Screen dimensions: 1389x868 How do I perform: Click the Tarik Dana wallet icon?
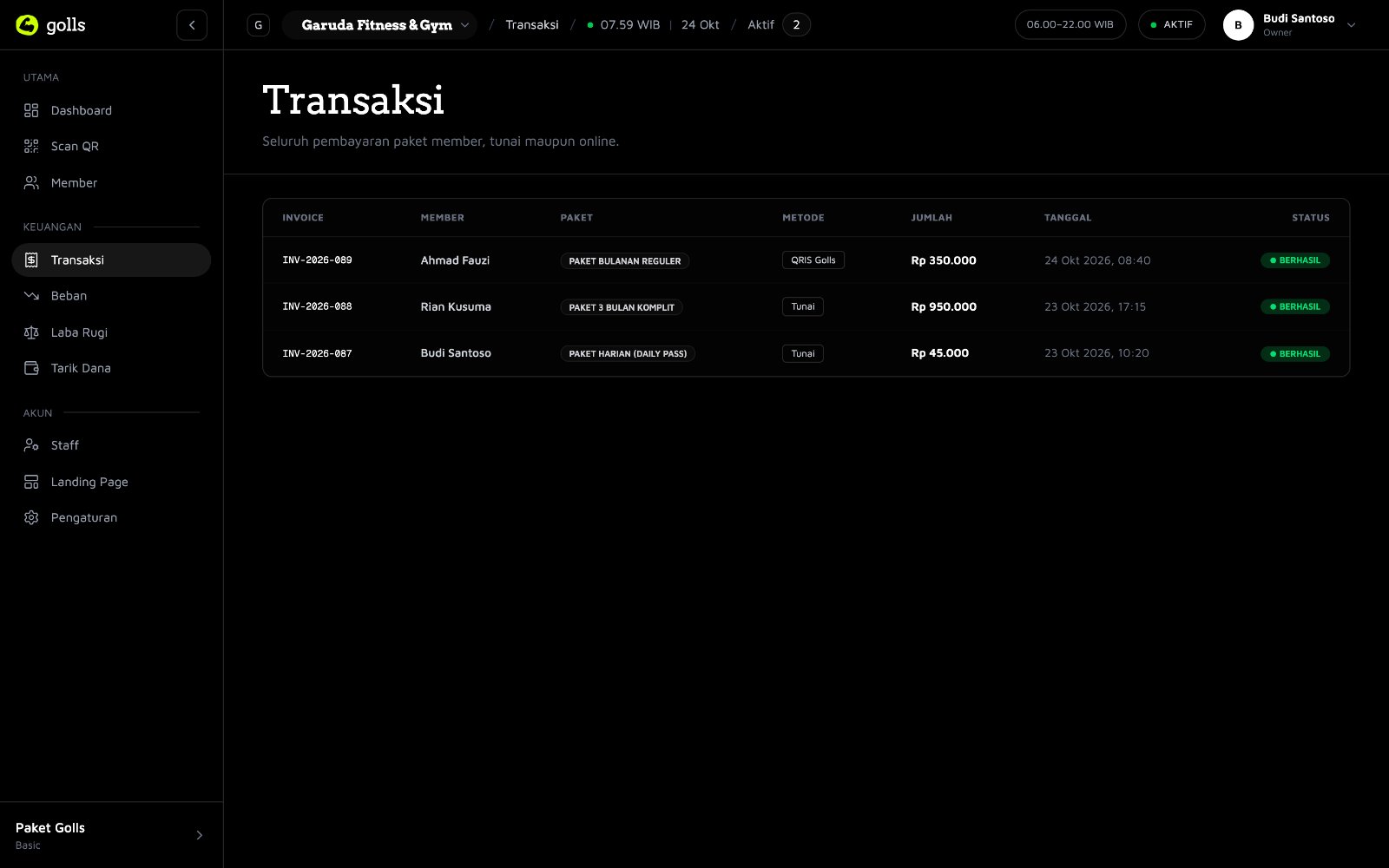click(x=31, y=368)
